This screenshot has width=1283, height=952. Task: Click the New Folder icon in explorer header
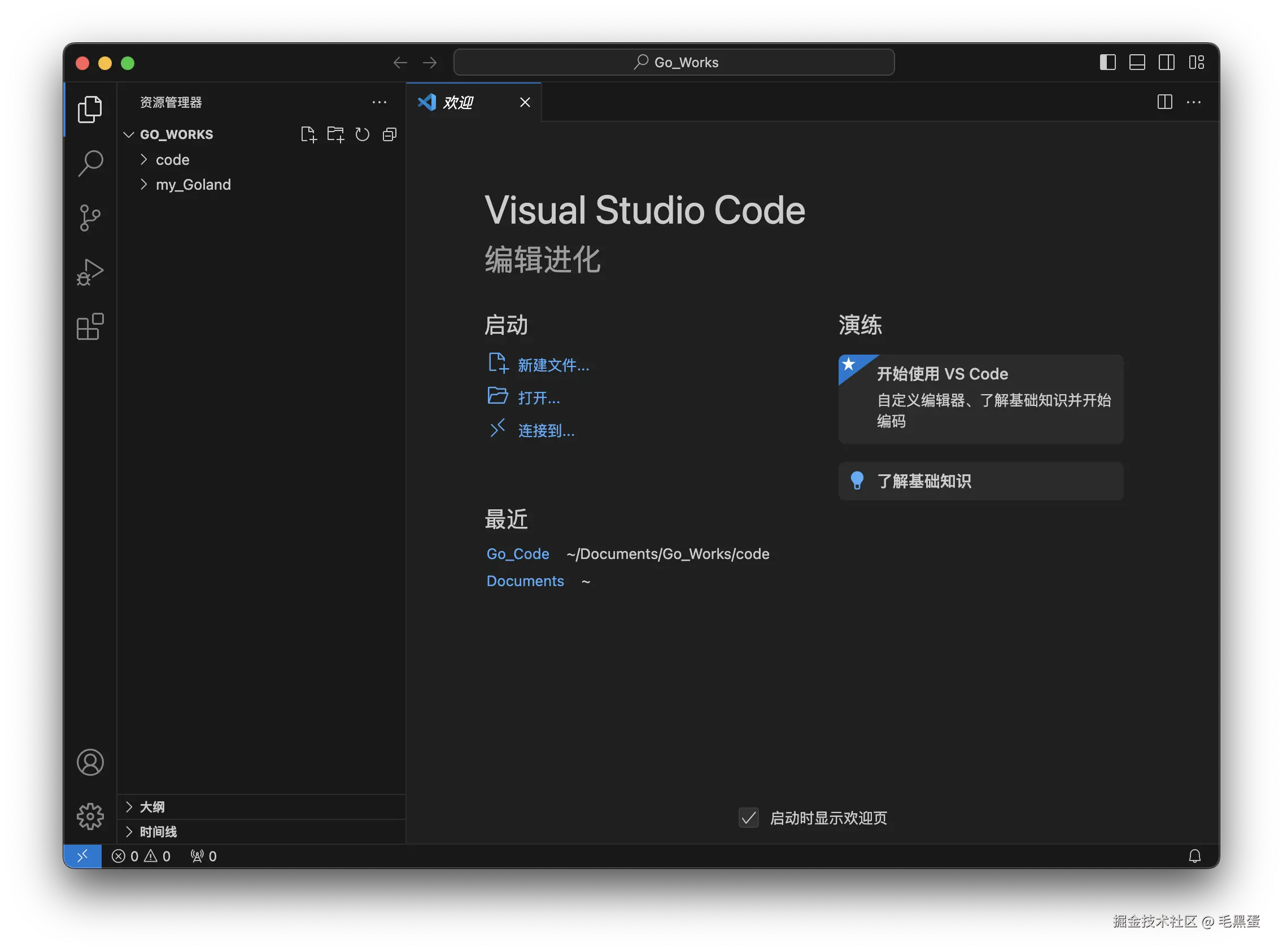click(335, 134)
